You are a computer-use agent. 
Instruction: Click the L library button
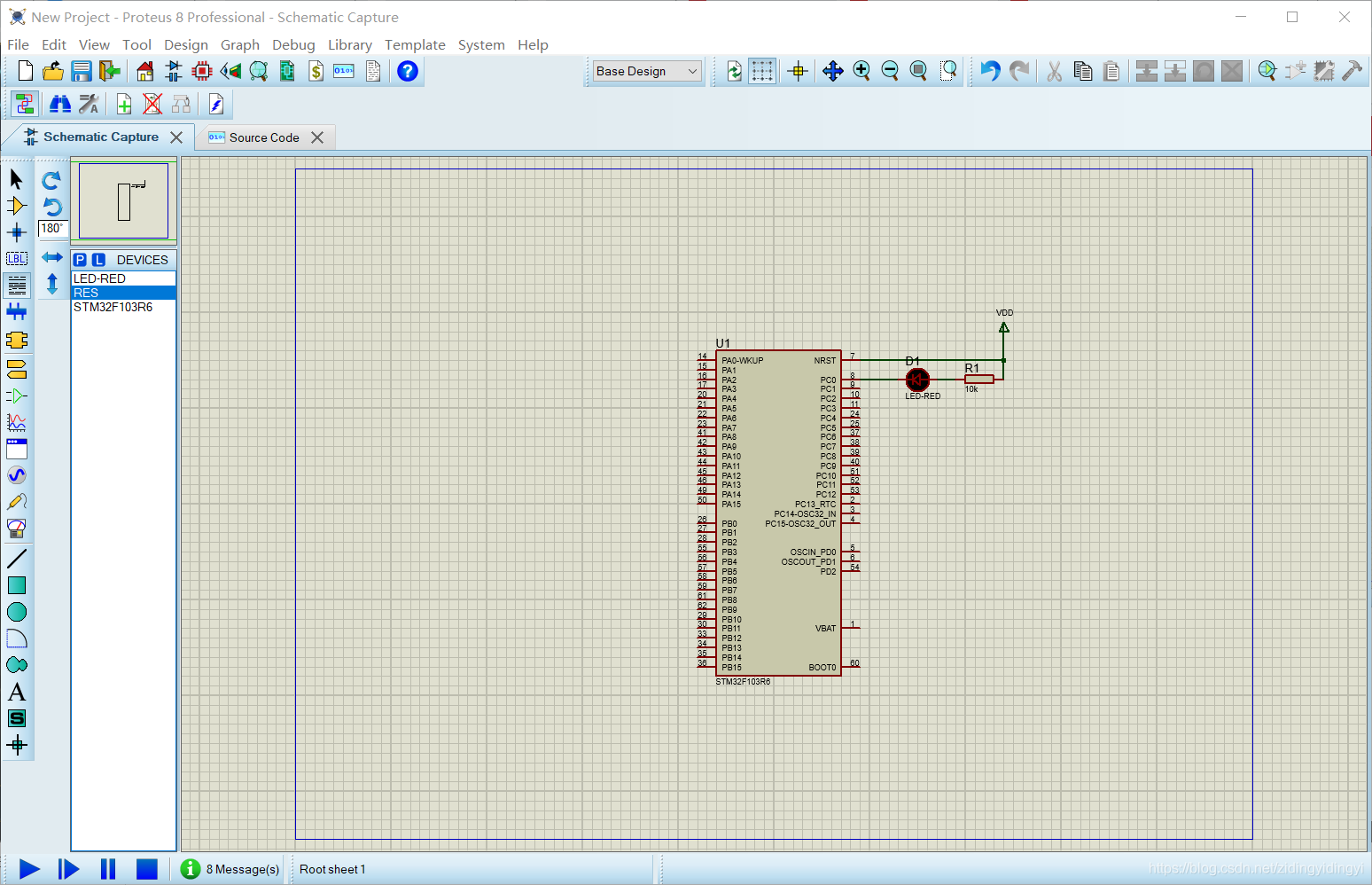(98, 260)
